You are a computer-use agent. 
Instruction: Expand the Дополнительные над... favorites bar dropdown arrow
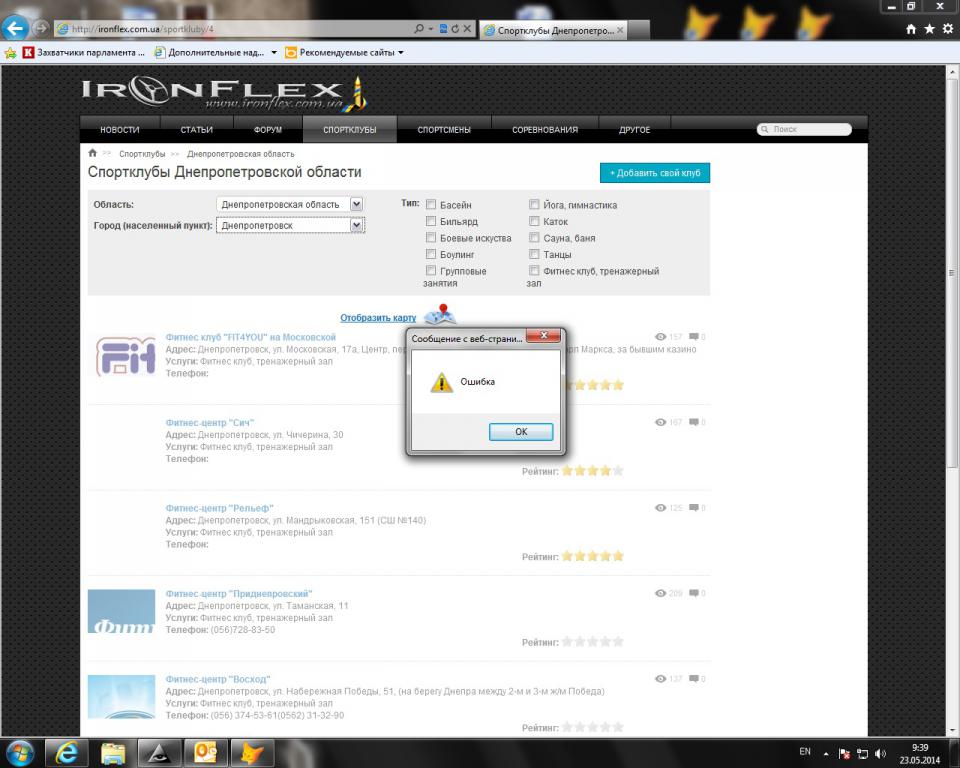(275, 52)
